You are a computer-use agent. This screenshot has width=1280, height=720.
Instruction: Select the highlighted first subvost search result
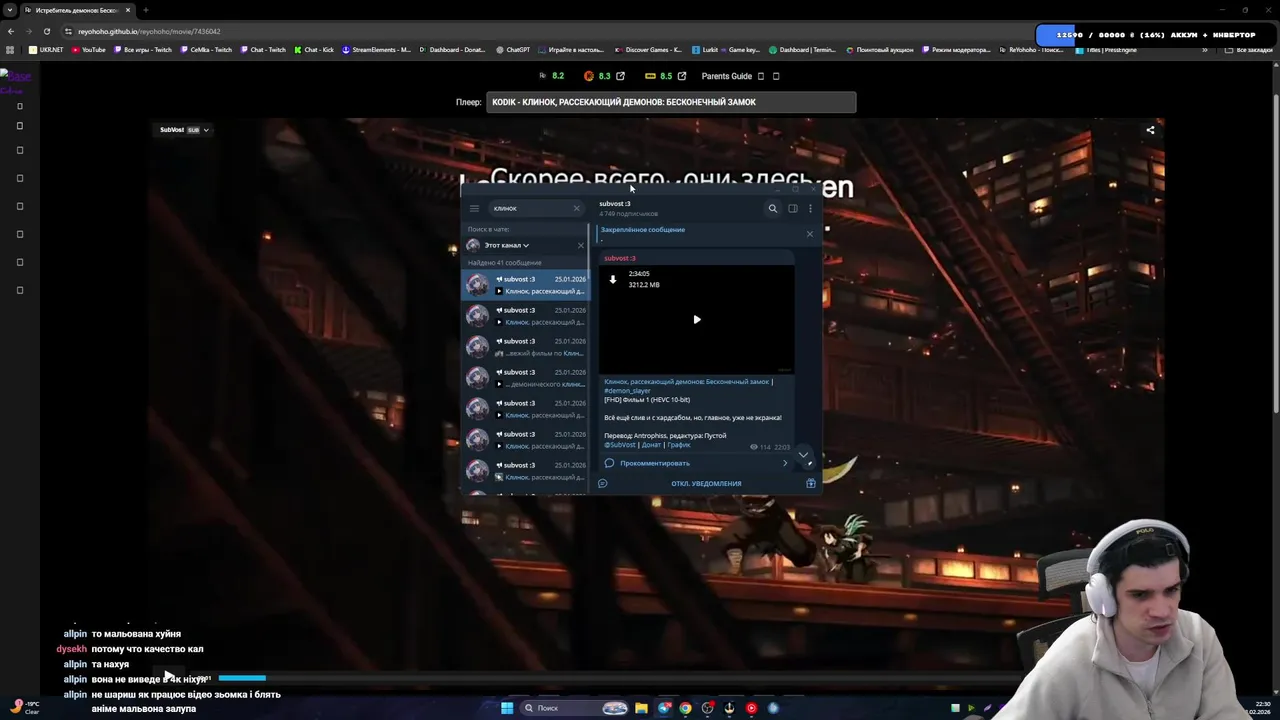[x=525, y=285]
